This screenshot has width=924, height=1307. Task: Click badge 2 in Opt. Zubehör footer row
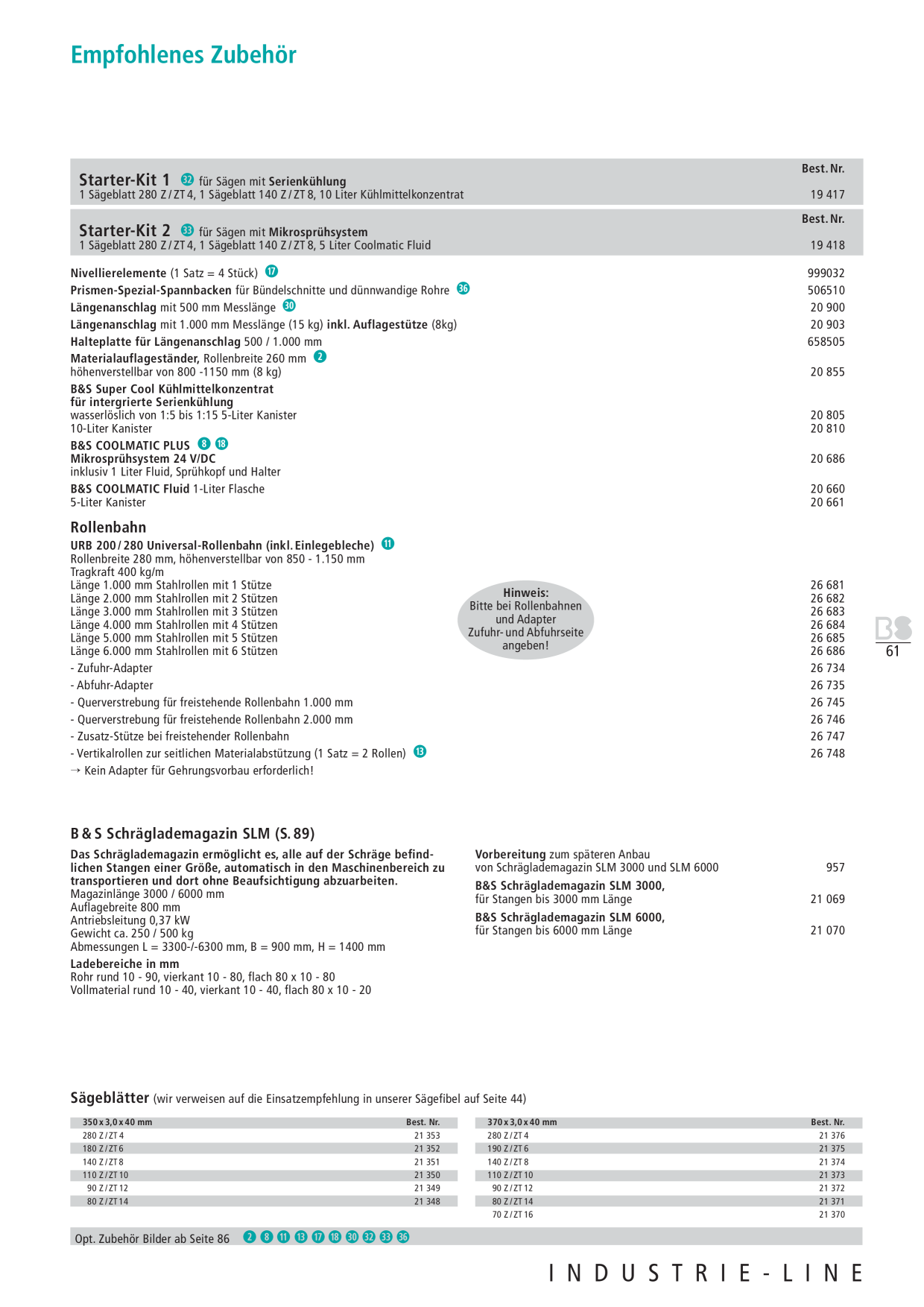click(x=250, y=1237)
